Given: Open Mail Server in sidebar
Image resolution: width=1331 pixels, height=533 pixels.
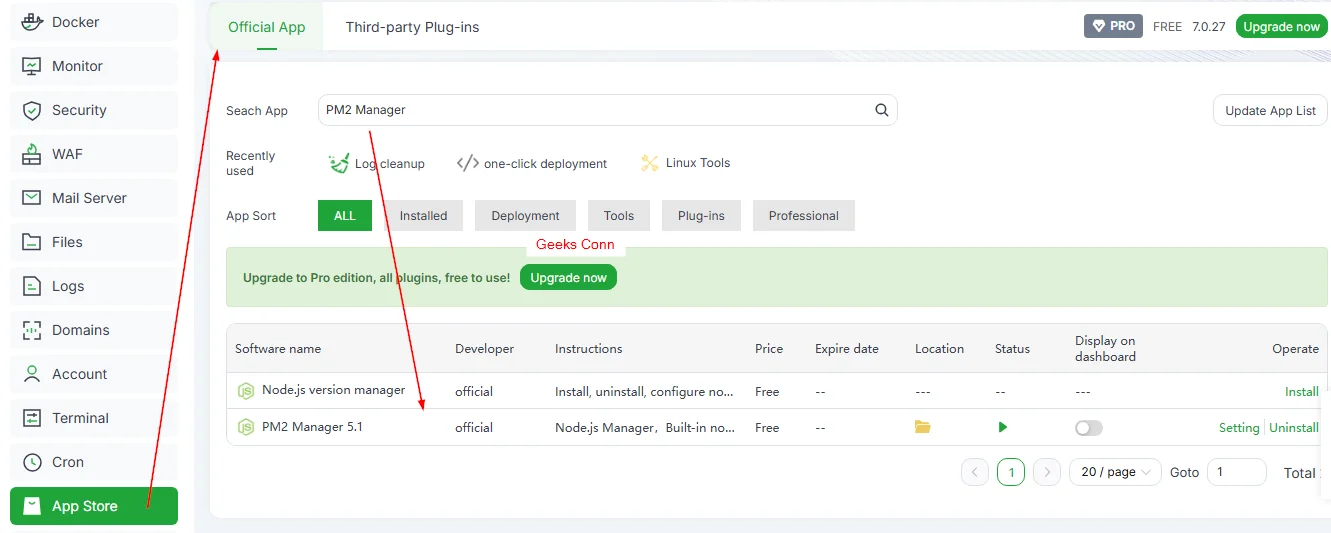Looking at the screenshot, I should (94, 198).
